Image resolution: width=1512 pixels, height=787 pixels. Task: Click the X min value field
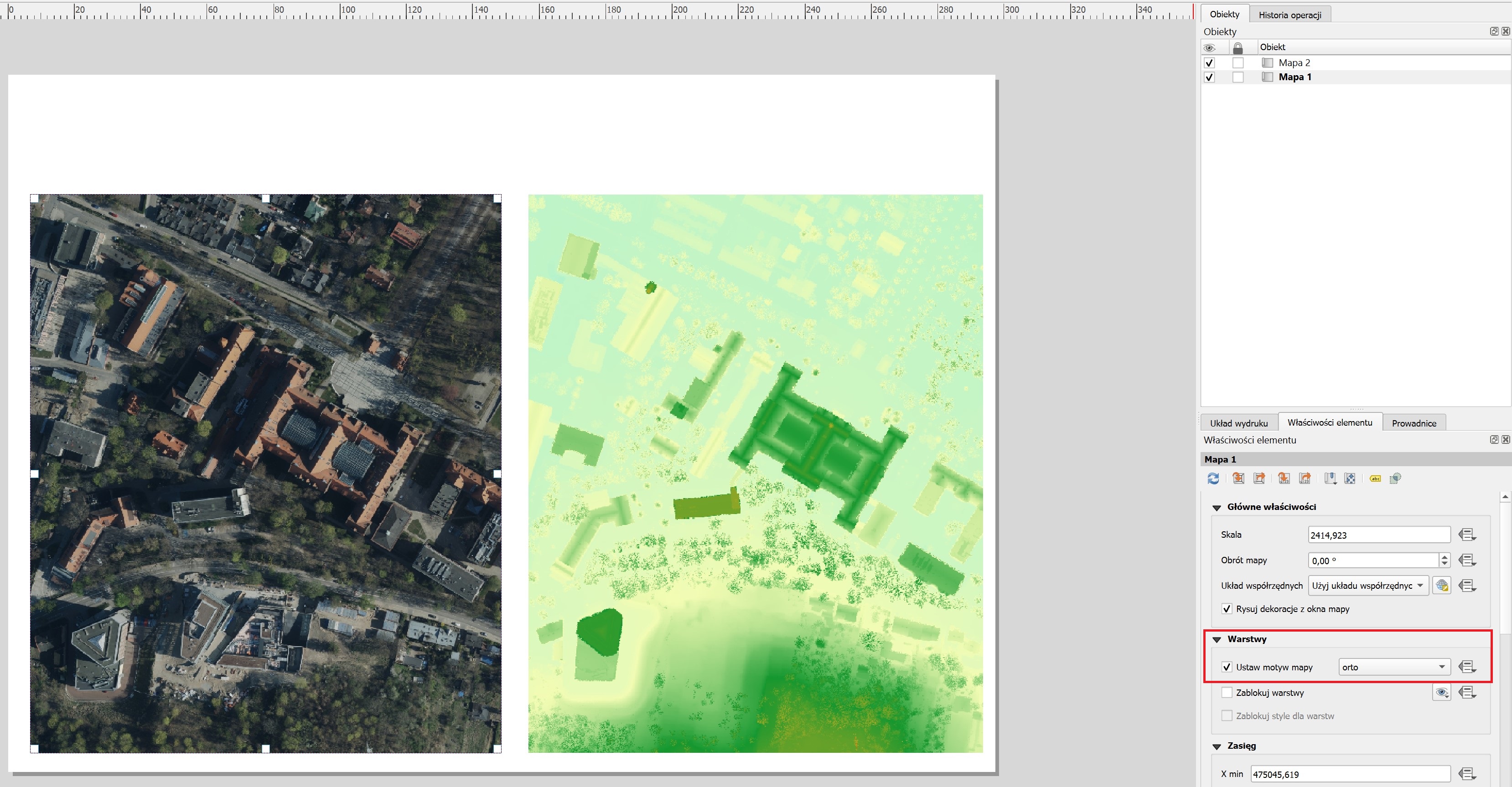tap(1351, 774)
